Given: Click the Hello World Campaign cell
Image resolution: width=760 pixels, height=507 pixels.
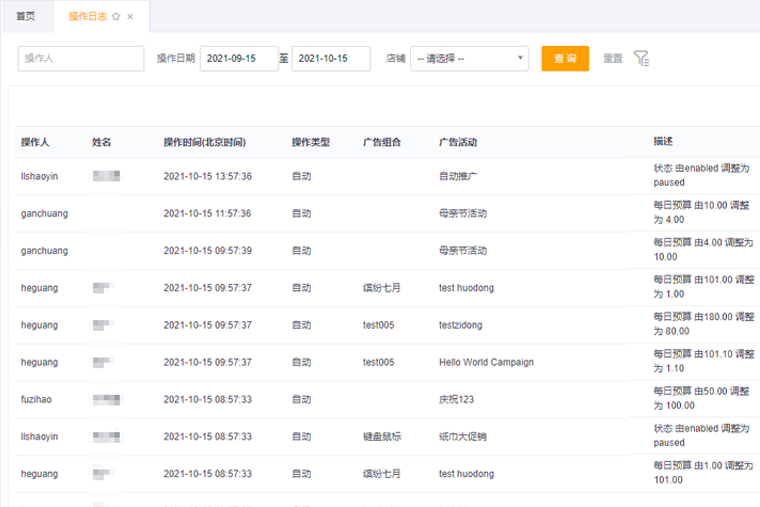Looking at the screenshot, I should (486, 362).
